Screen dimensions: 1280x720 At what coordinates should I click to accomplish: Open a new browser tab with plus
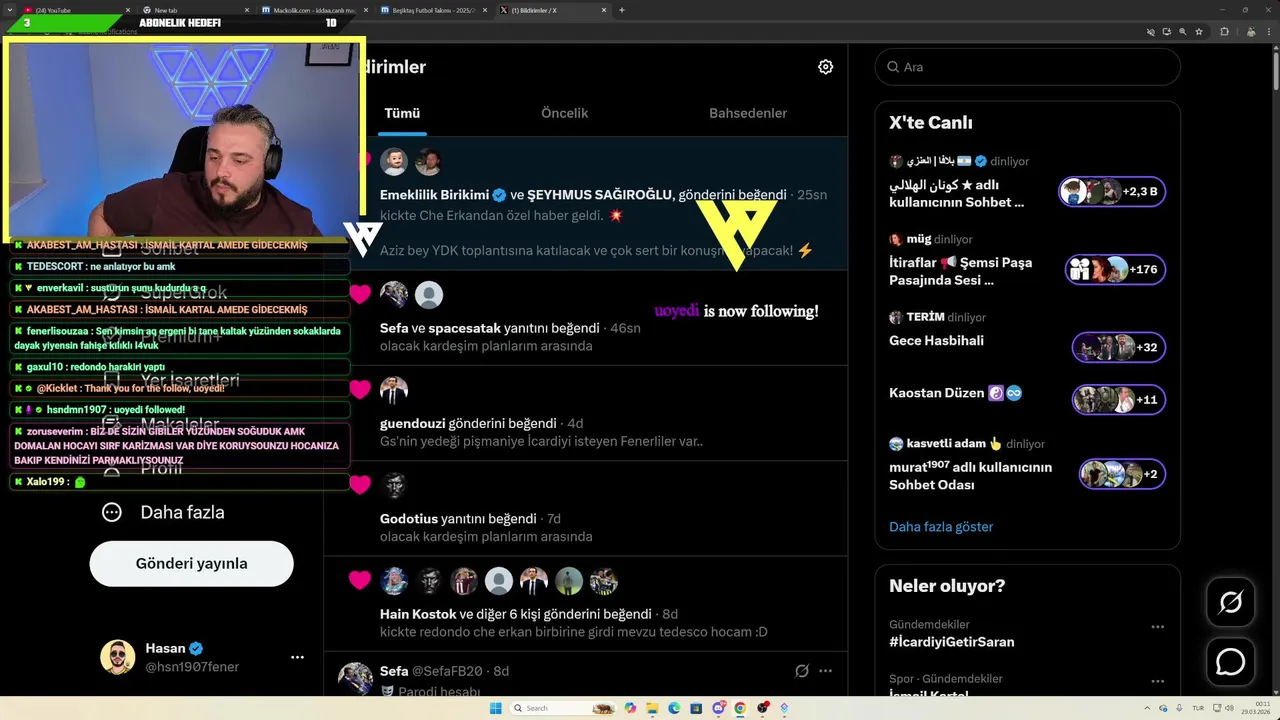click(622, 10)
